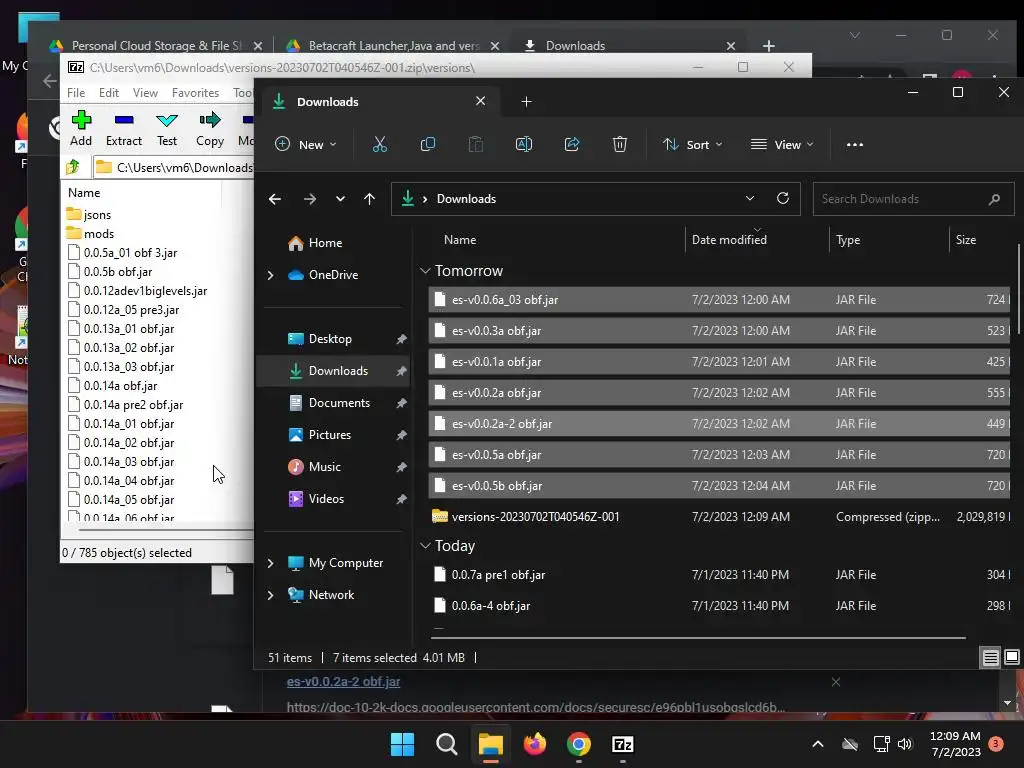Screen dimensions: 1024x768
Task: Select es-v0.0.6a_03 obf.jar file
Action: click(x=719, y=300)
